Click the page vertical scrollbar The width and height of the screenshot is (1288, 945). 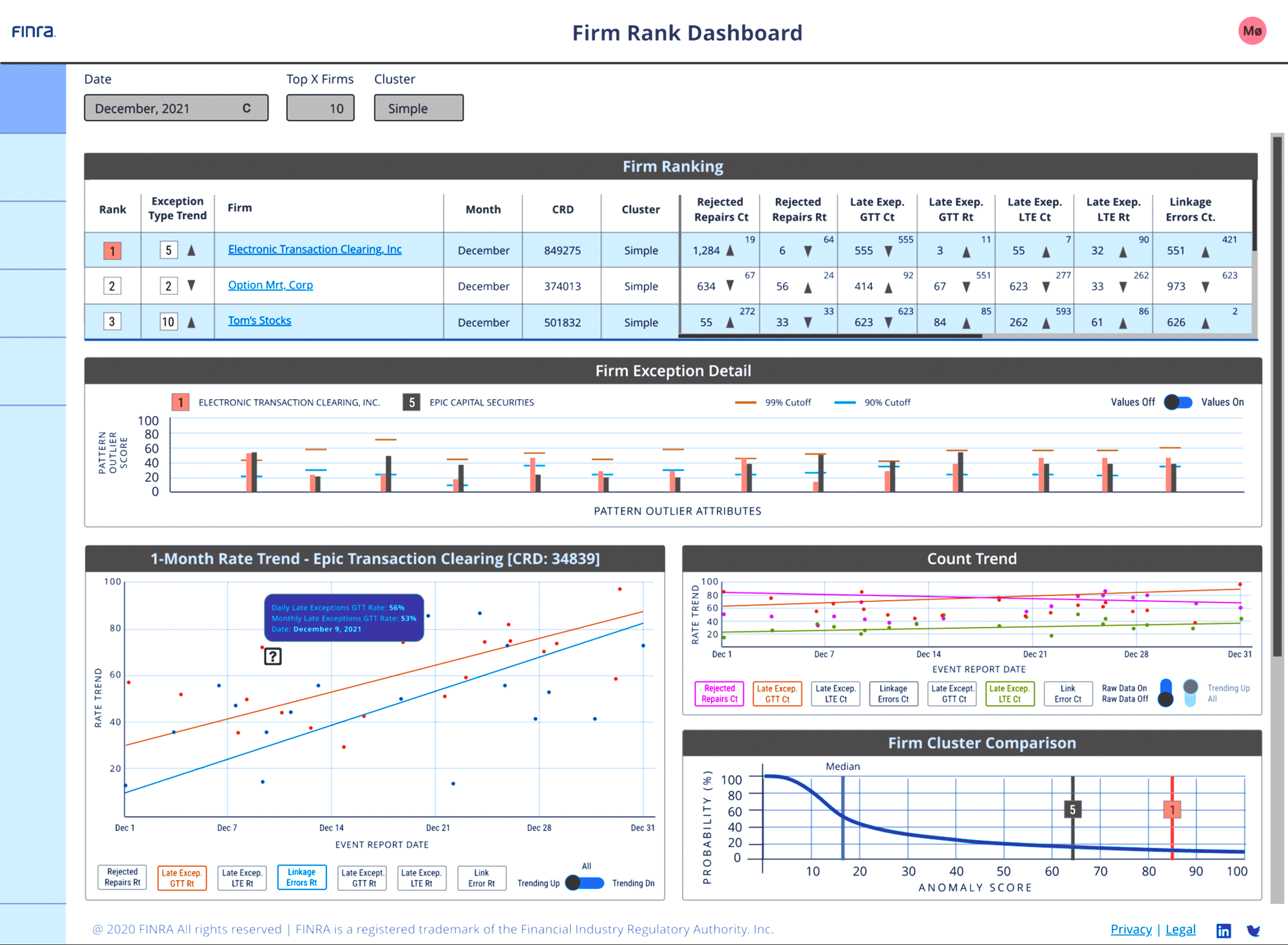coord(1277,395)
